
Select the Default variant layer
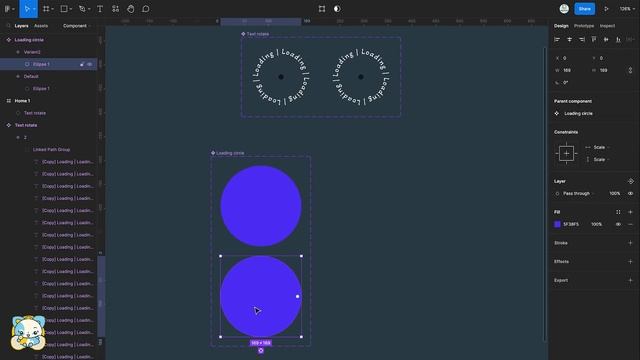[31, 76]
